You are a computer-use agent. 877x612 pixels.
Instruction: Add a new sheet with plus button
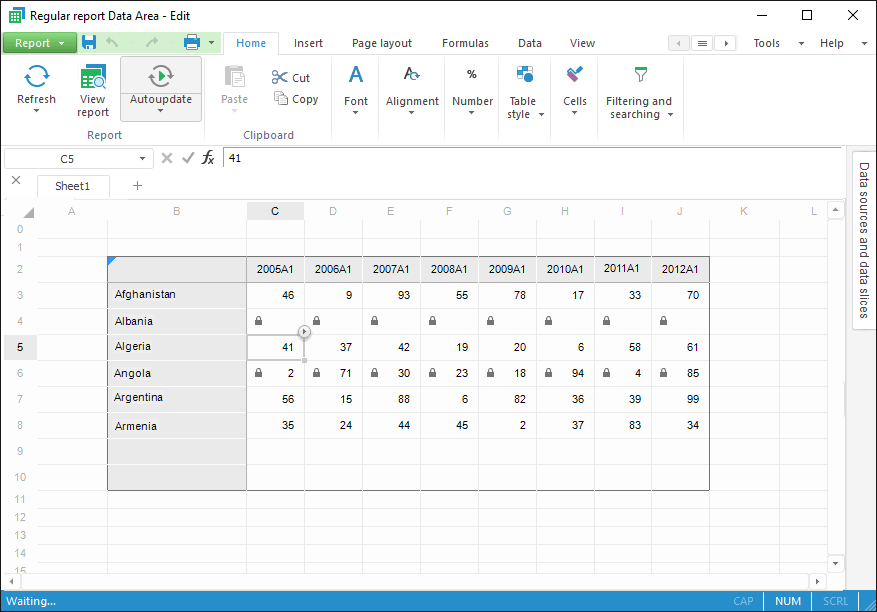(x=138, y=186)
